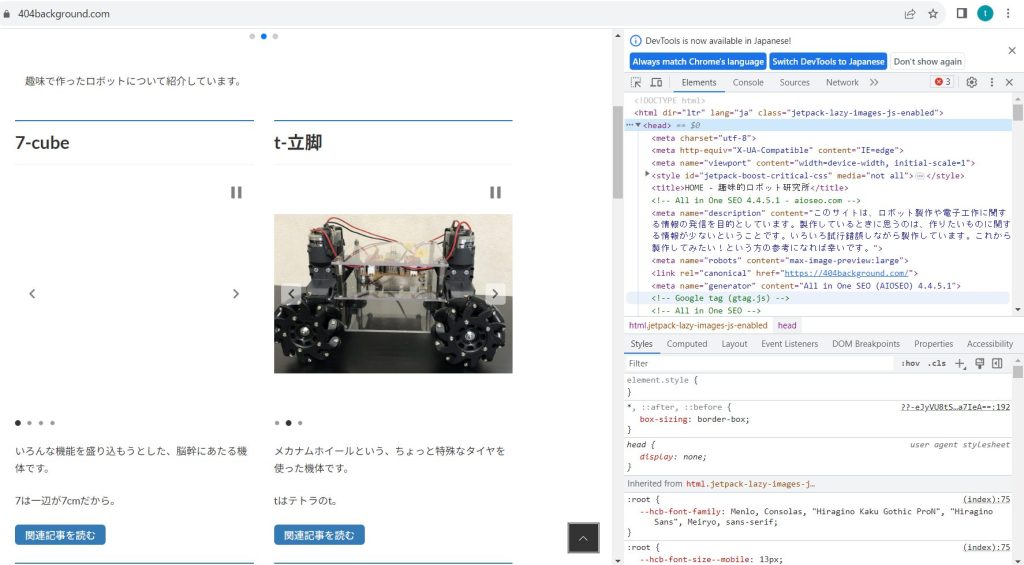Screen dimensions: 1024x565
Task: Go to previous slide in 7-cube carousel
Action: [32, 294]
